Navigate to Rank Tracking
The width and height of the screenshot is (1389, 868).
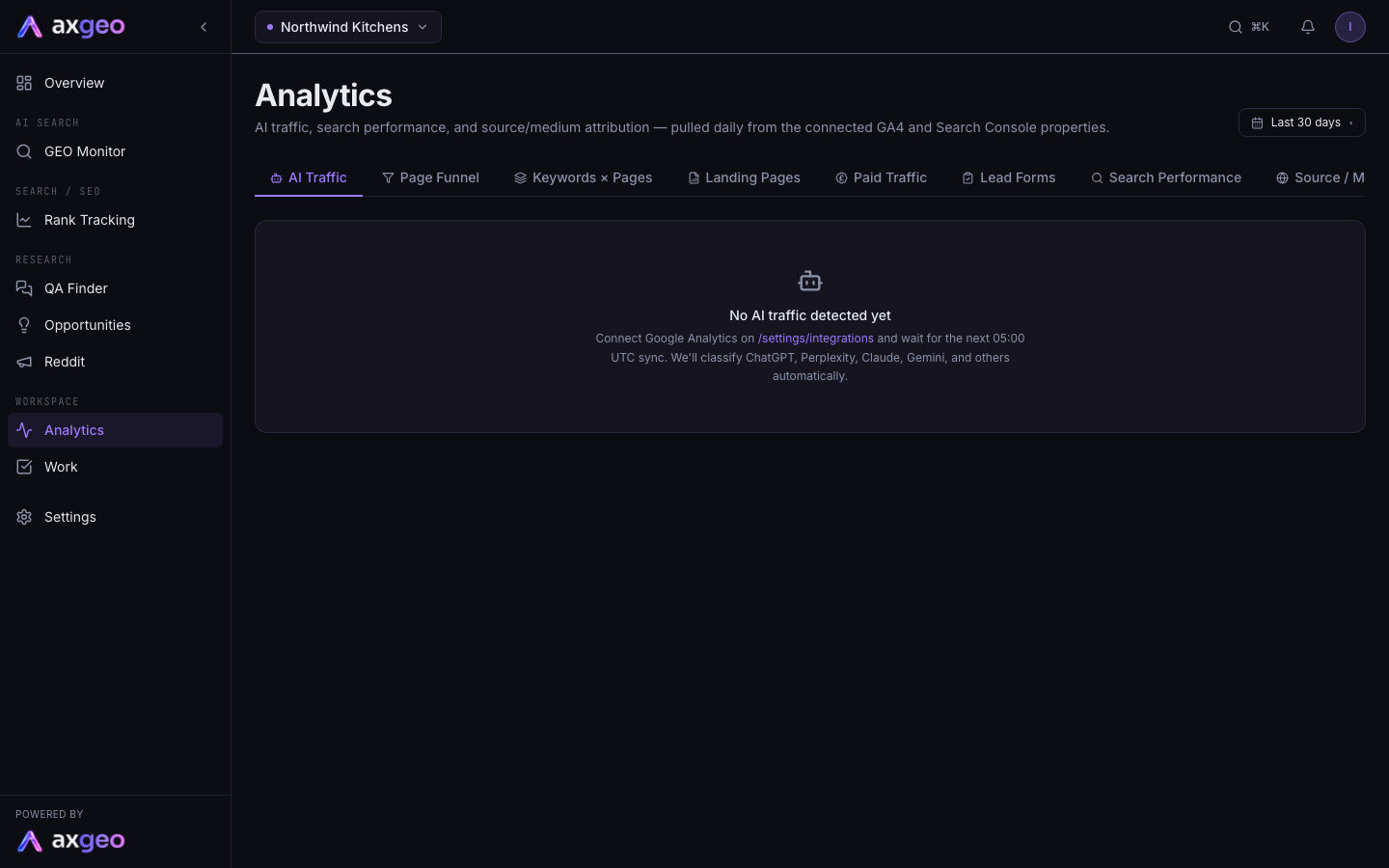[x=115, y=220]
